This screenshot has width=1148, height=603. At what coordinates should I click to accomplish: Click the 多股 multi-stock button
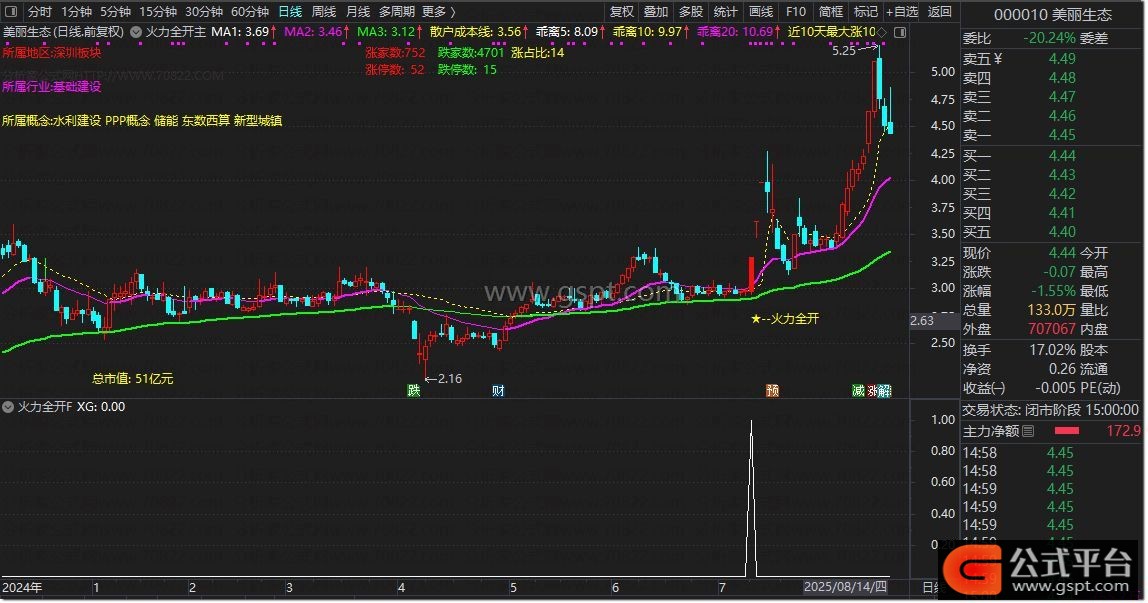click(x=690, y=12)
